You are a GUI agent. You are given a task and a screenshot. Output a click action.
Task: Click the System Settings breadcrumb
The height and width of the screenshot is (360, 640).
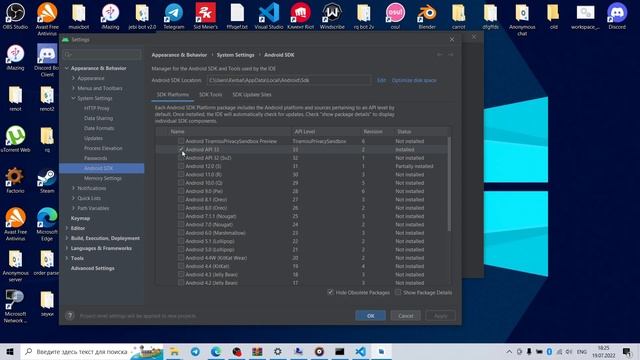click(236, 55)
